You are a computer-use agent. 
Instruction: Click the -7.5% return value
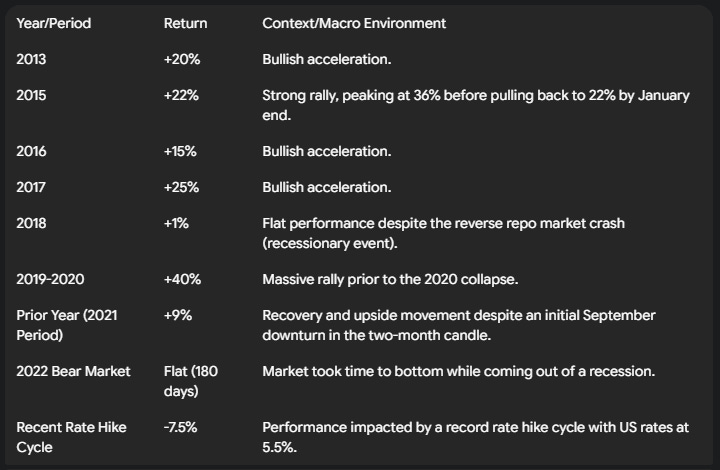point(180,427)
